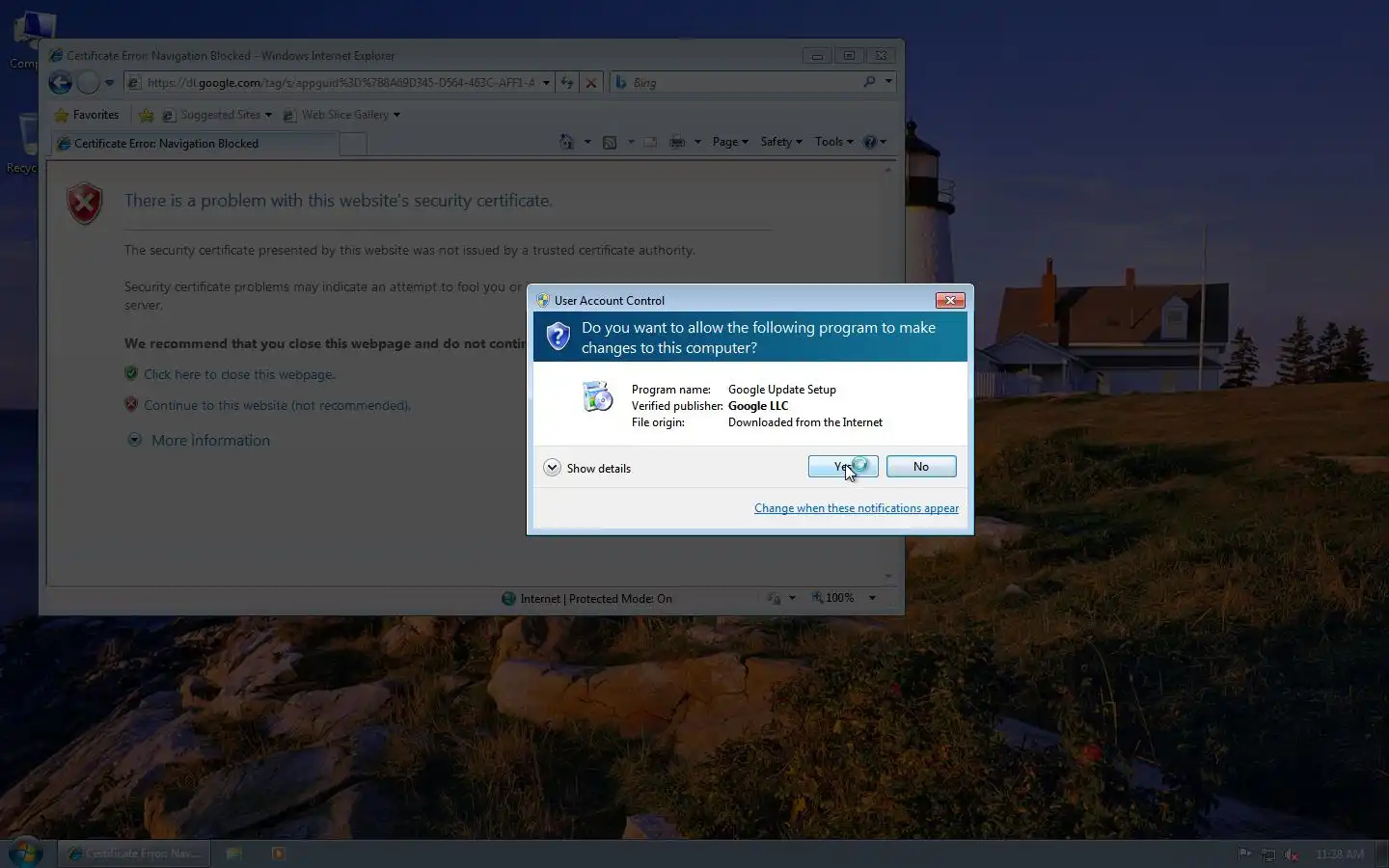1389x868 pixels.
Task: Open 'Change when these notifications appear' link
Action: pyautogui.click(x=857, y=508)
